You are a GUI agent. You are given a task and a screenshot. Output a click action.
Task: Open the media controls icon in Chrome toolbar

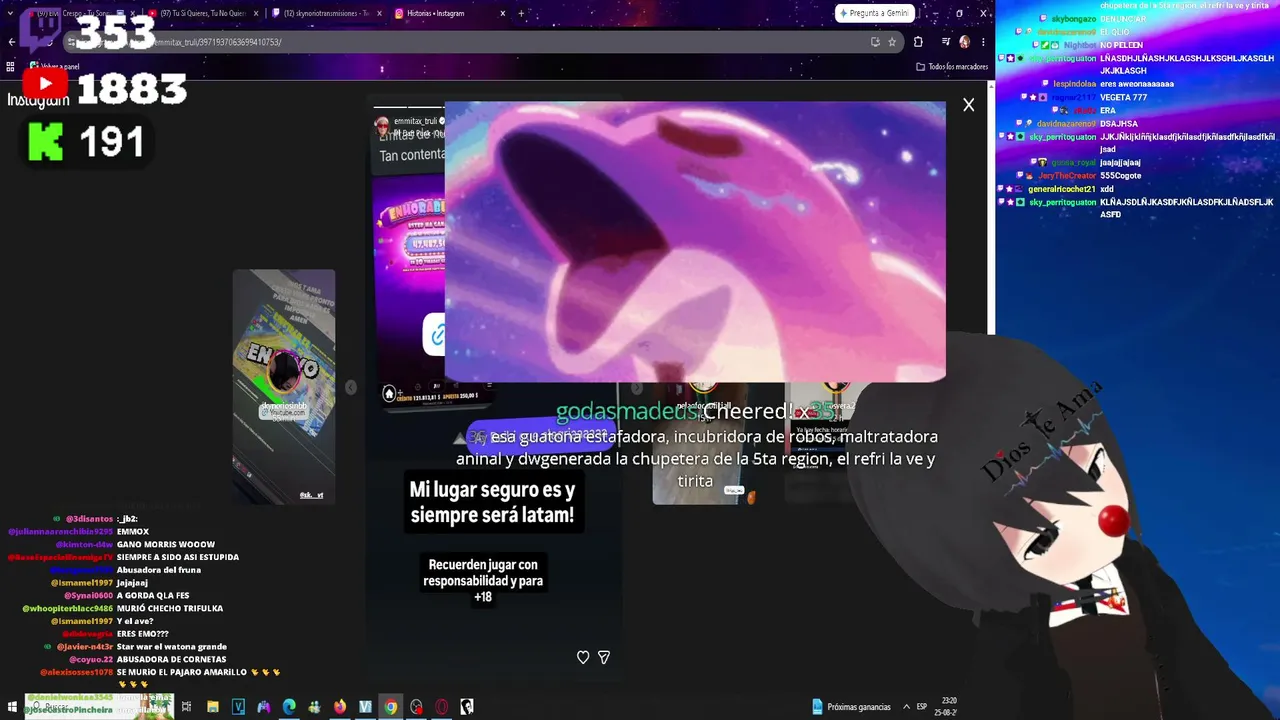945,42
